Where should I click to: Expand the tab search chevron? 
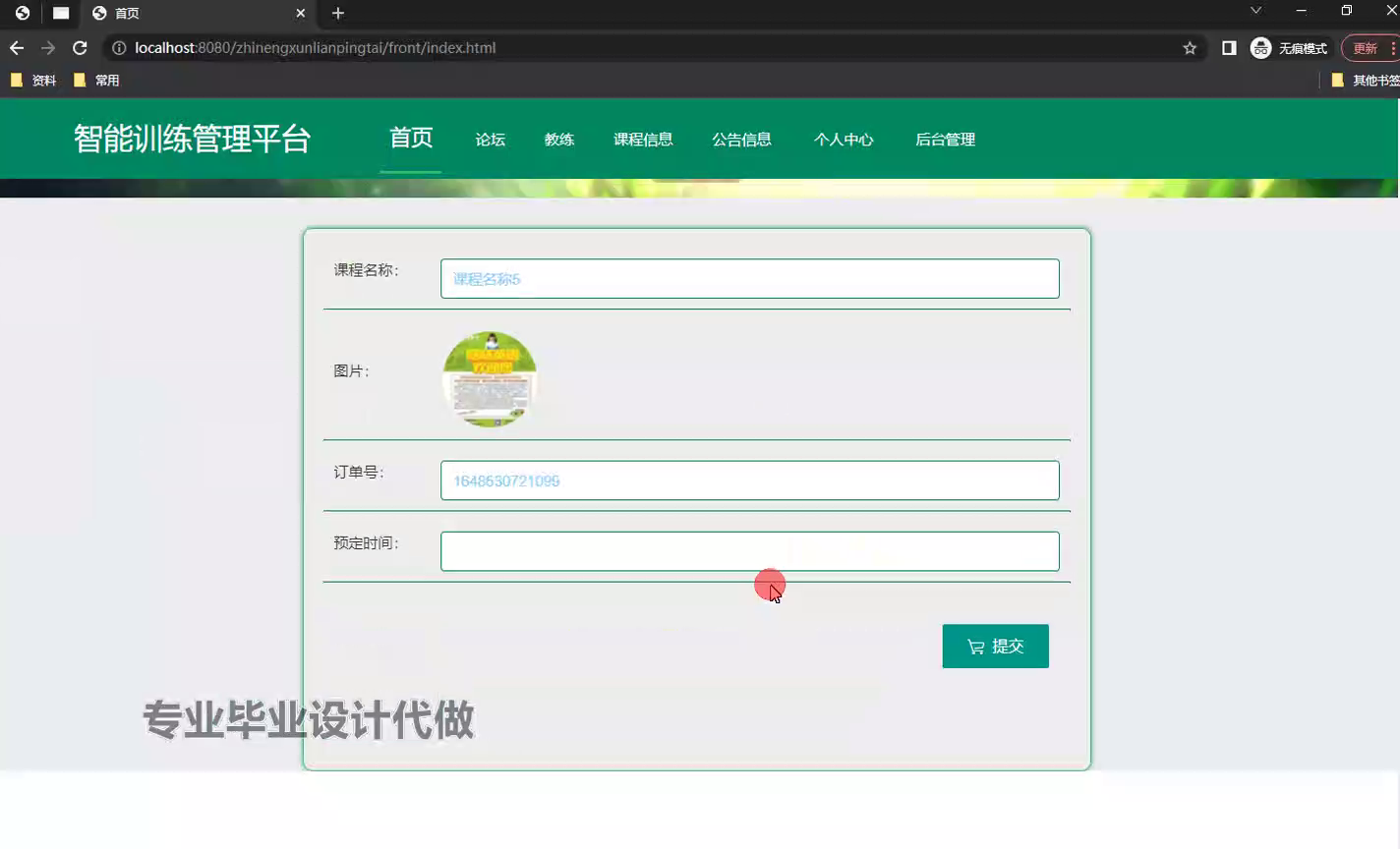tap(1255, 11)
